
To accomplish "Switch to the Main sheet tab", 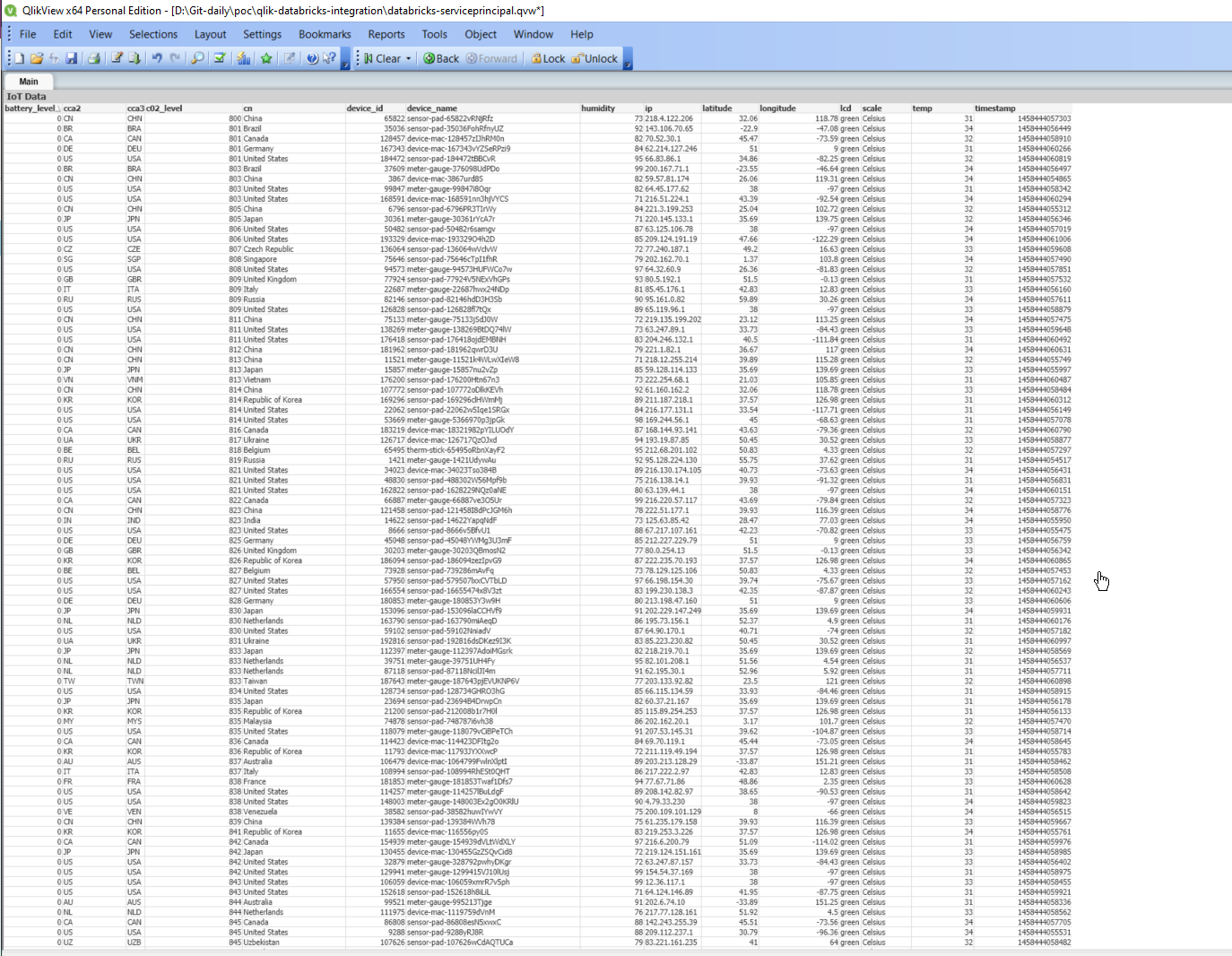I will pyautogui.click(x=30, y=81).
